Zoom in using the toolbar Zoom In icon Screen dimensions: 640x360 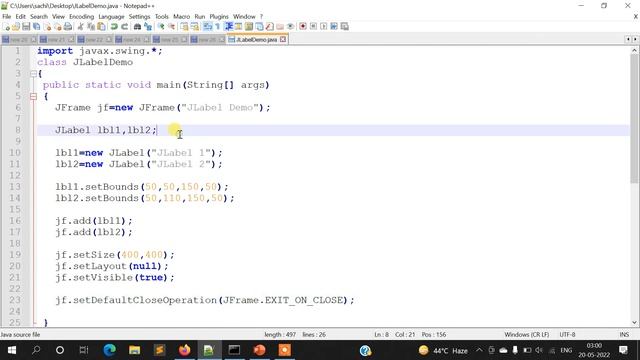pyautogui.click(x=161, y=27)
